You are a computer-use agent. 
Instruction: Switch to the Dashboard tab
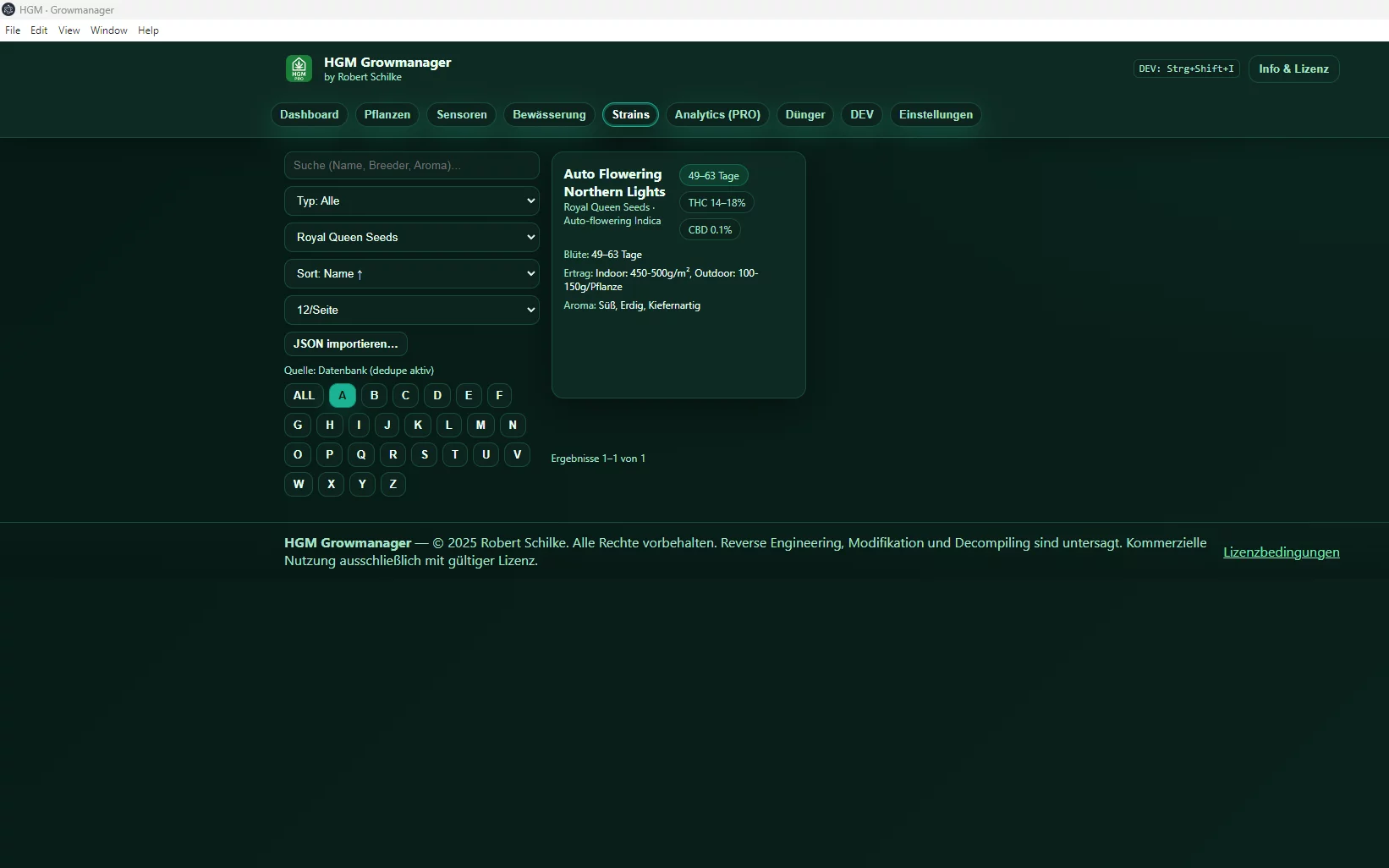point(309,115)
